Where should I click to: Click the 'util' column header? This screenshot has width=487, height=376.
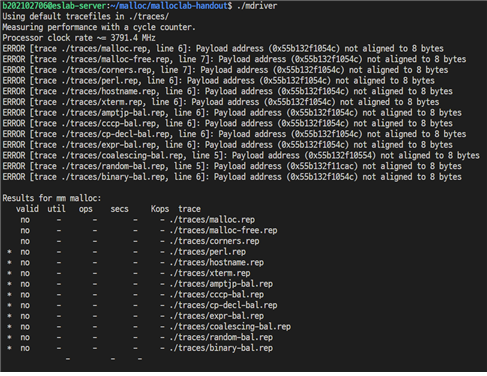[x=56, y=209]
